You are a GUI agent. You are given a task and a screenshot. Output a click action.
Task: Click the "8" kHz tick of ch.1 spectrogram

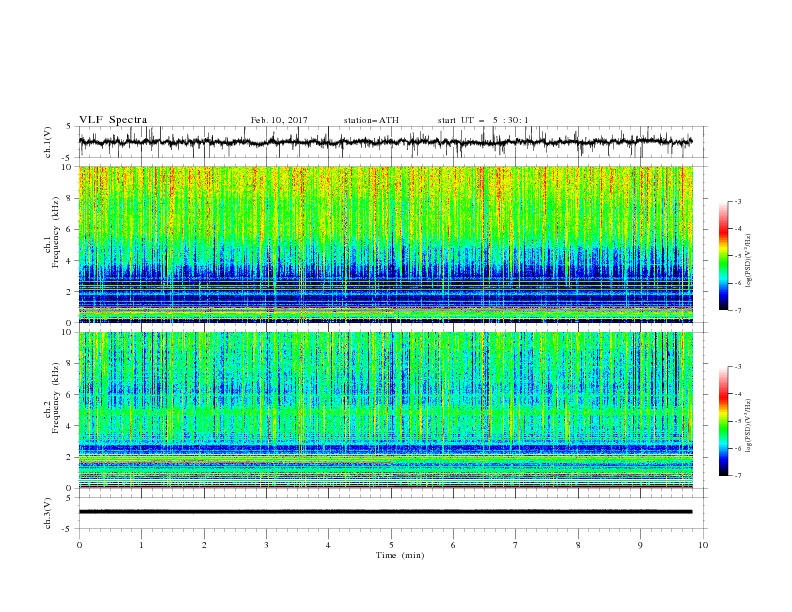pyautogui.click(x=71, y=198)
